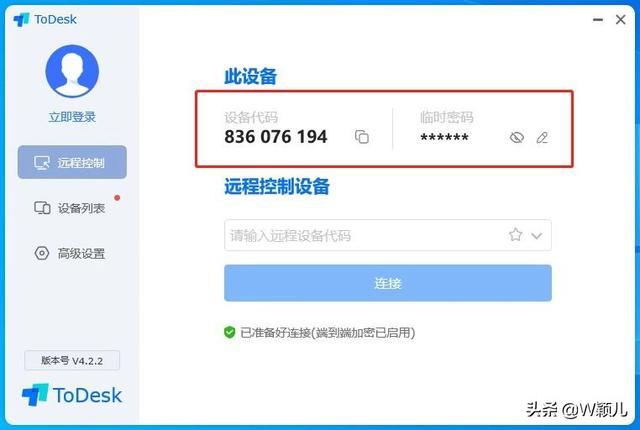The image size is (640, 430).
Task: Click the favorite star in remote code field
Action: [x=516, y=235]
